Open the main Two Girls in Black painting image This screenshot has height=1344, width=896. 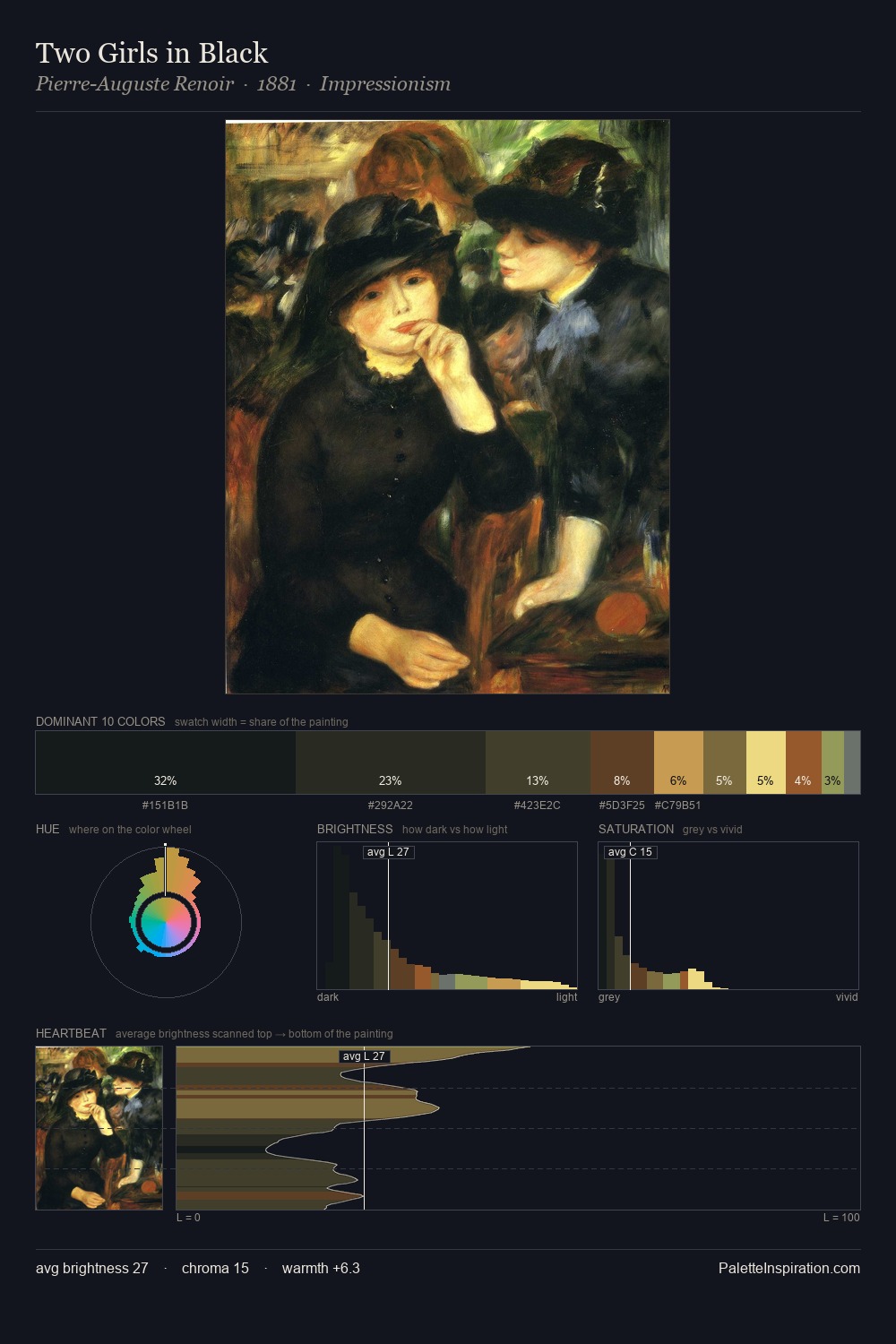click(447, 407)
